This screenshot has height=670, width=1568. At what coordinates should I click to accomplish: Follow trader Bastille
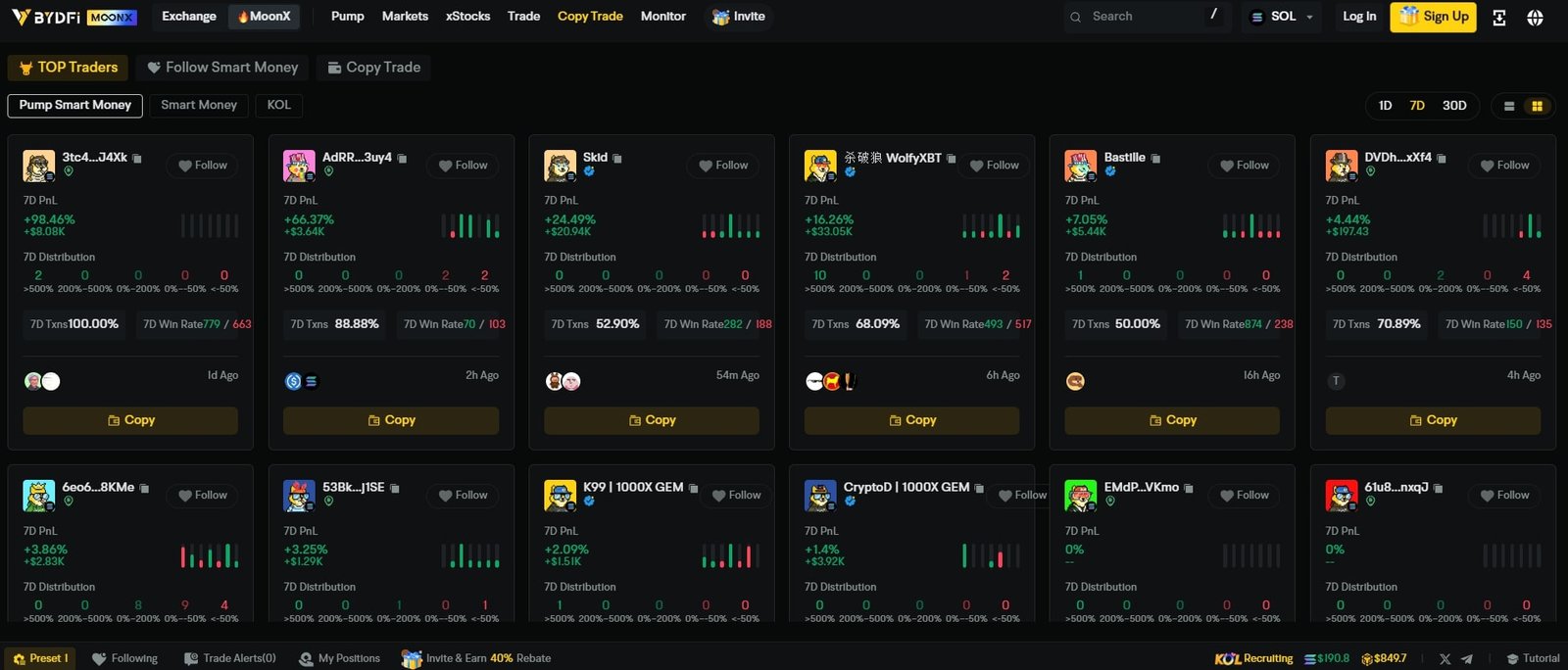click(1245, 166)
